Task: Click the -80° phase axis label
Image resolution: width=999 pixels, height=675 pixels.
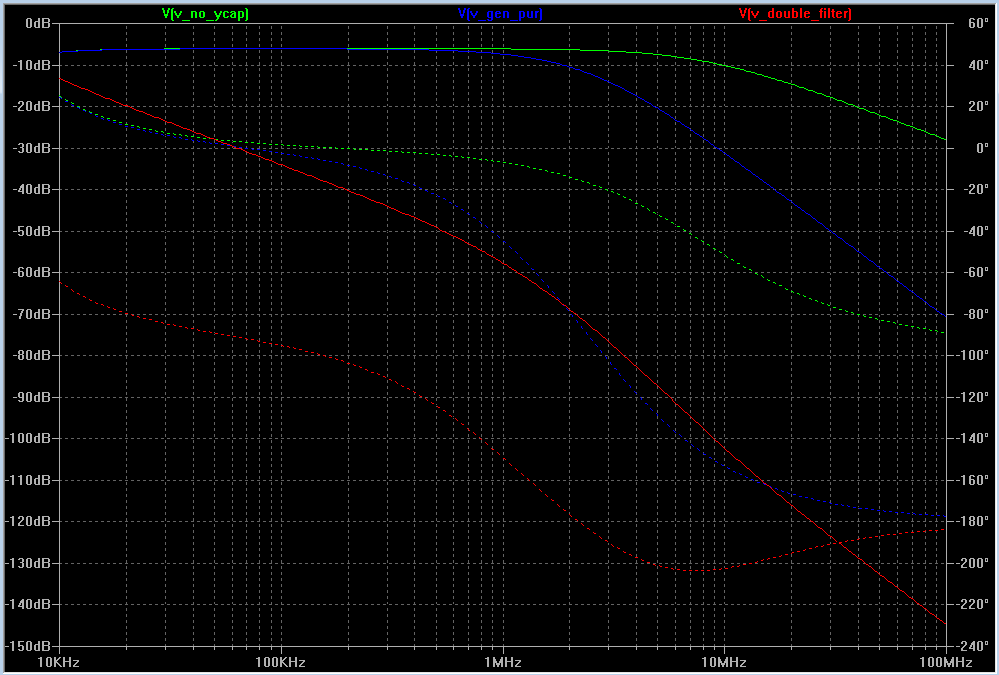Action: [975, 314]
